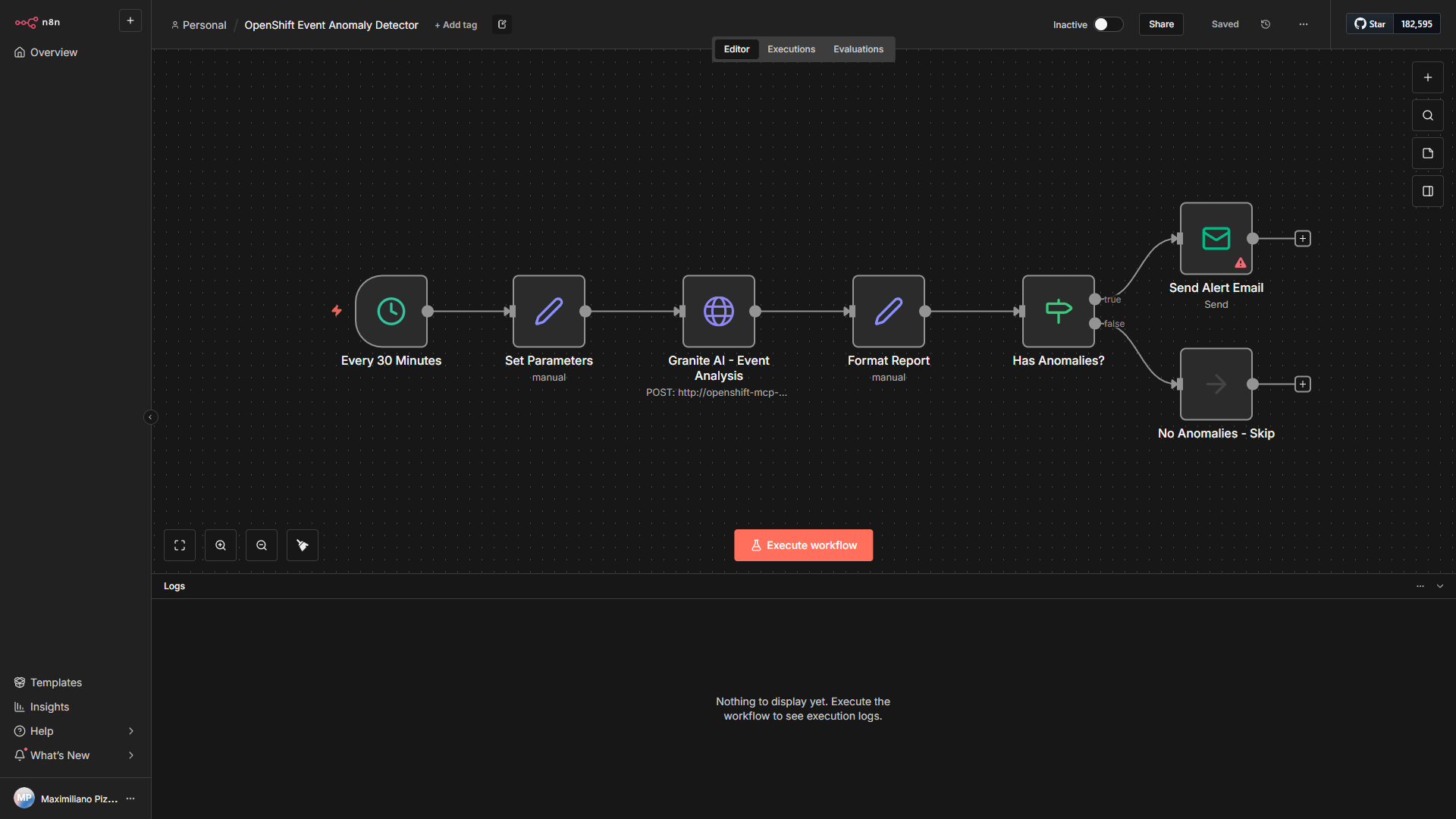Switch to the Evaluations tab
This screenshot has height=819, width=1456.
click(x=858, y=49)
